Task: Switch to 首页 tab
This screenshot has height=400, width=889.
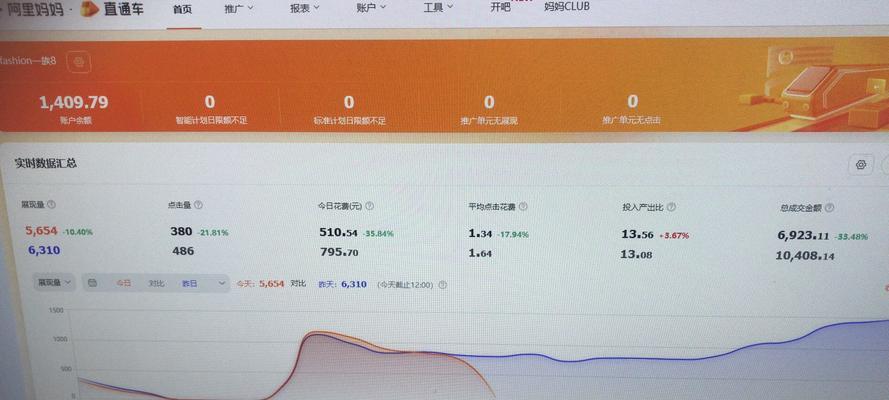Action: coord(183,9)
